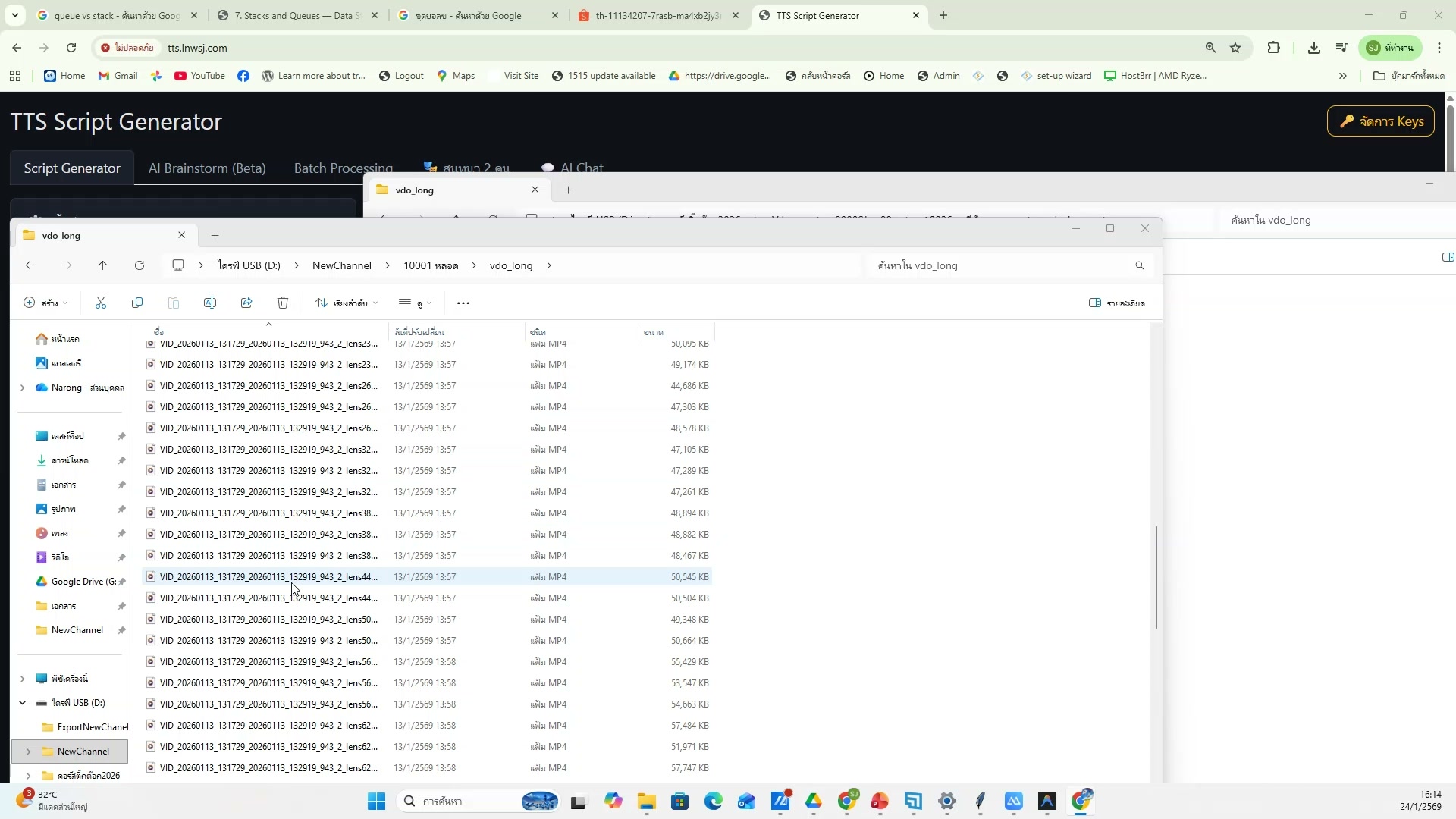Click the Cut scissors icon in Explorer toolbar
This screenshot has height=819, width=1456.
pos(101,303)
